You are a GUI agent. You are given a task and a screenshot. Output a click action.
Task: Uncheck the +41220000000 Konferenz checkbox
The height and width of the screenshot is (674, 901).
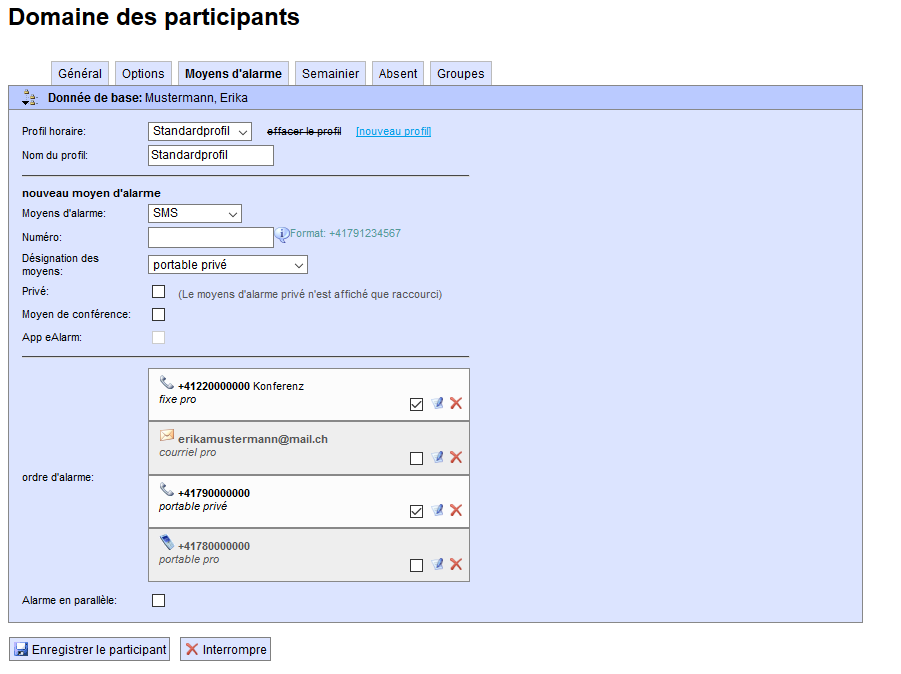tap(416, 404)
